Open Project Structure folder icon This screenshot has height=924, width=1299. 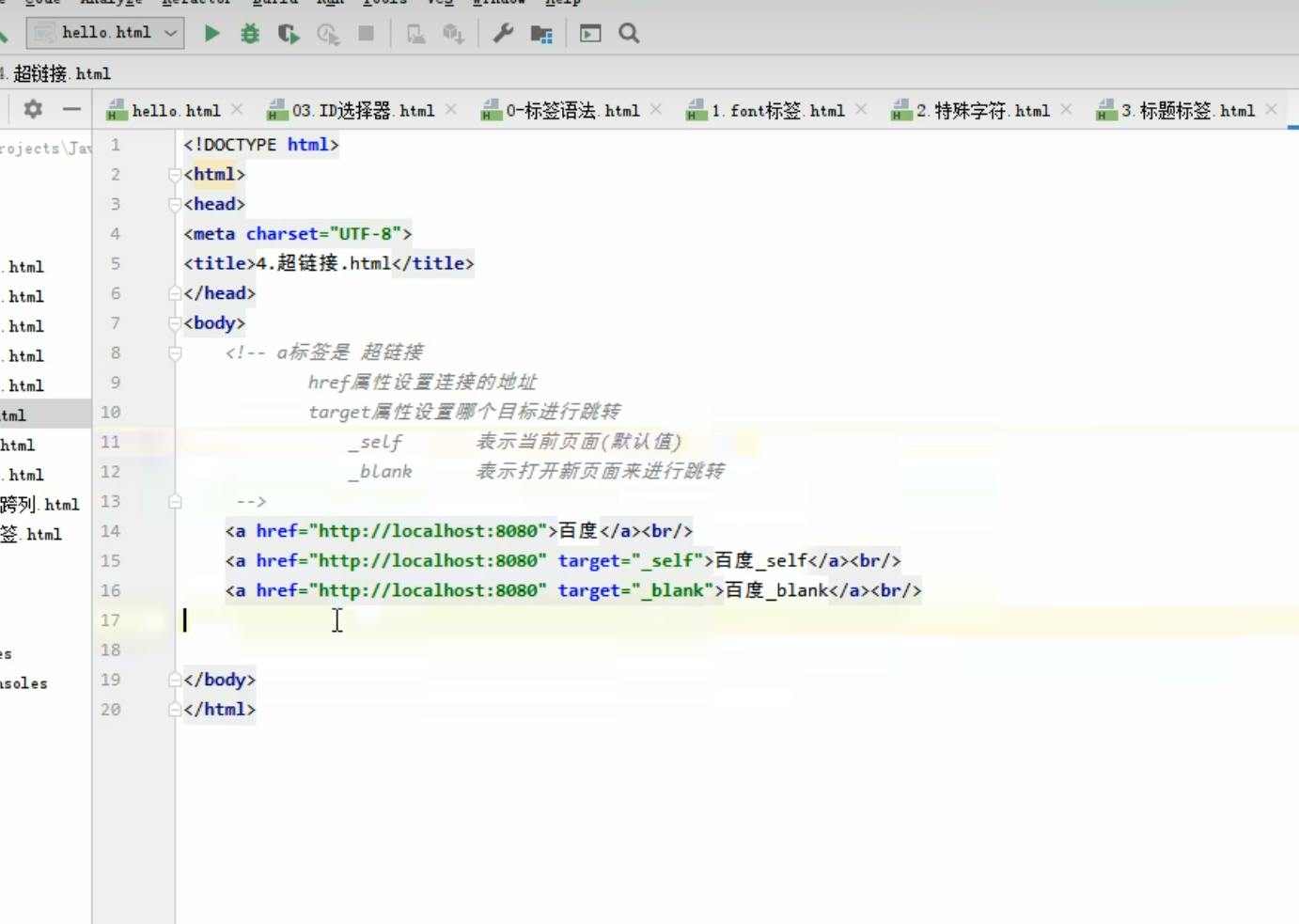click(x=541, y=34)
